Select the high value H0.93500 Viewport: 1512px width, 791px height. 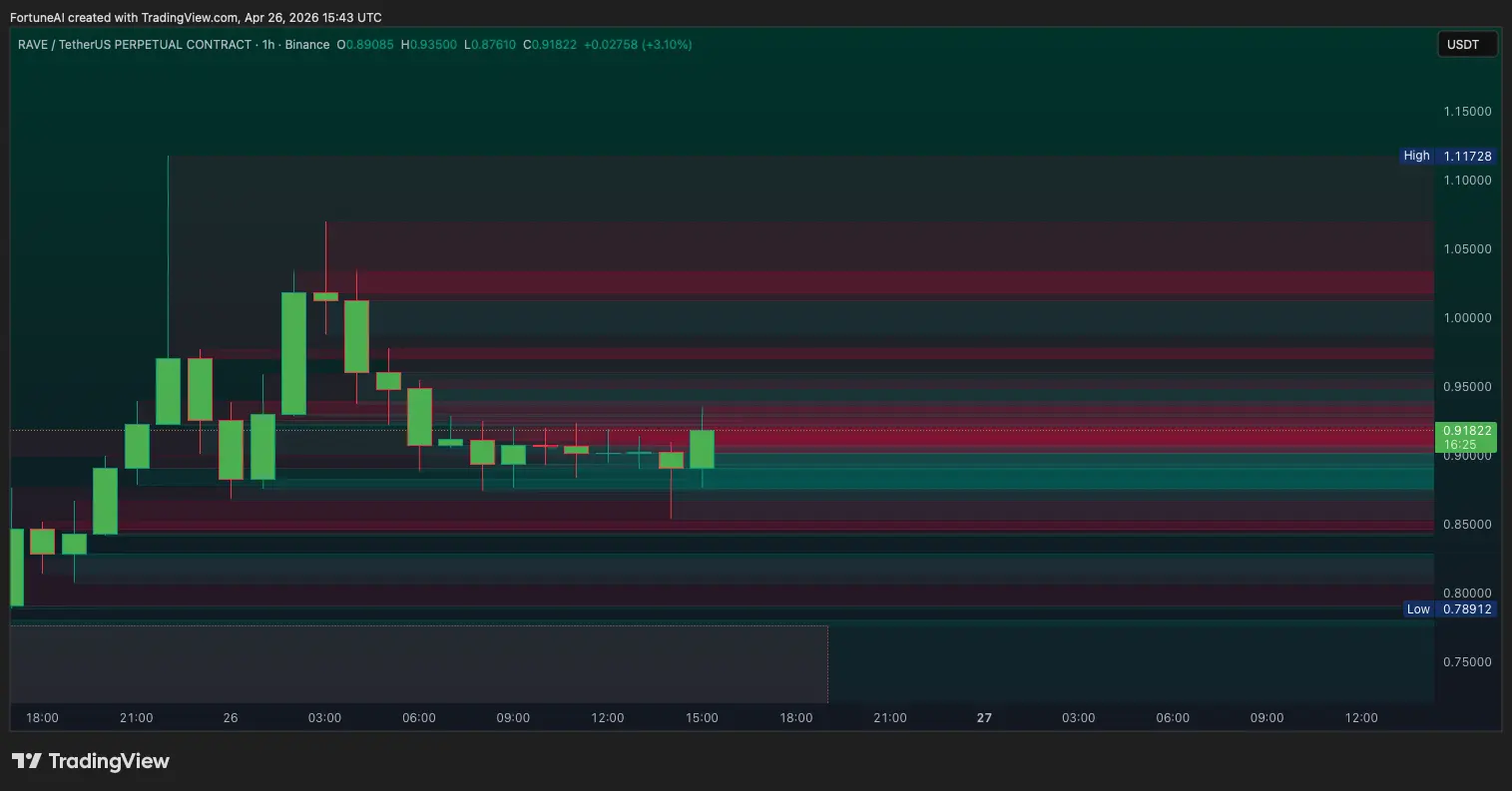(429, 45)
